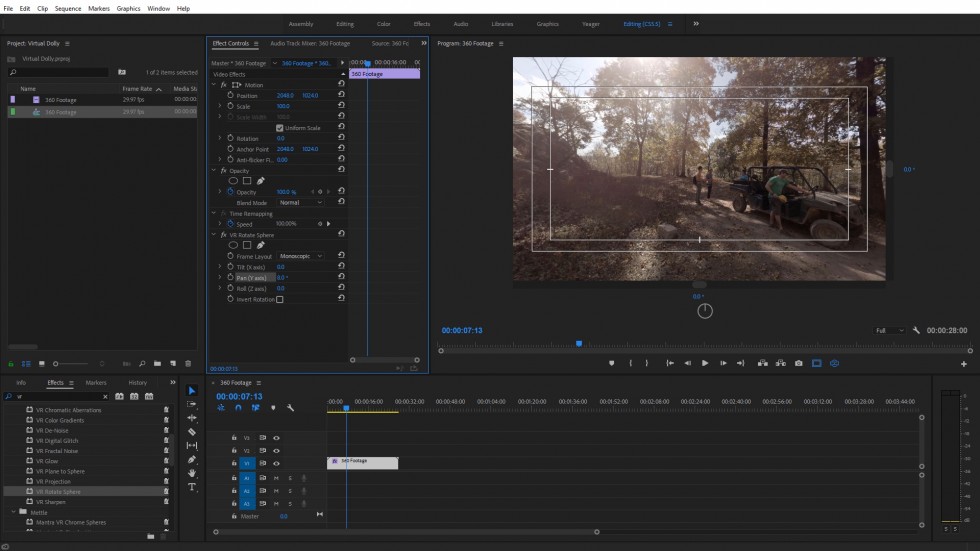Switch to the Color workspace tab
Viewport: 980px width, 551px height.
[384, 24]
